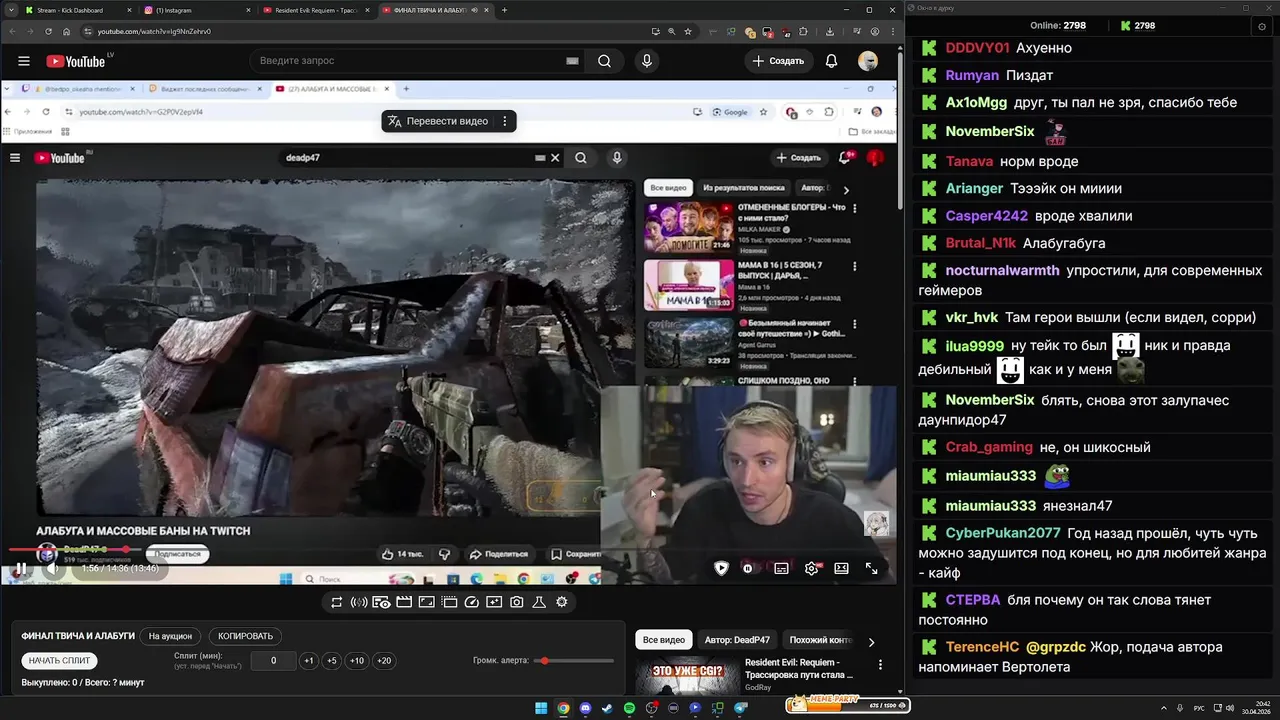Show hidden system tray icons
1280x720 pixels.
[1164, 708]
